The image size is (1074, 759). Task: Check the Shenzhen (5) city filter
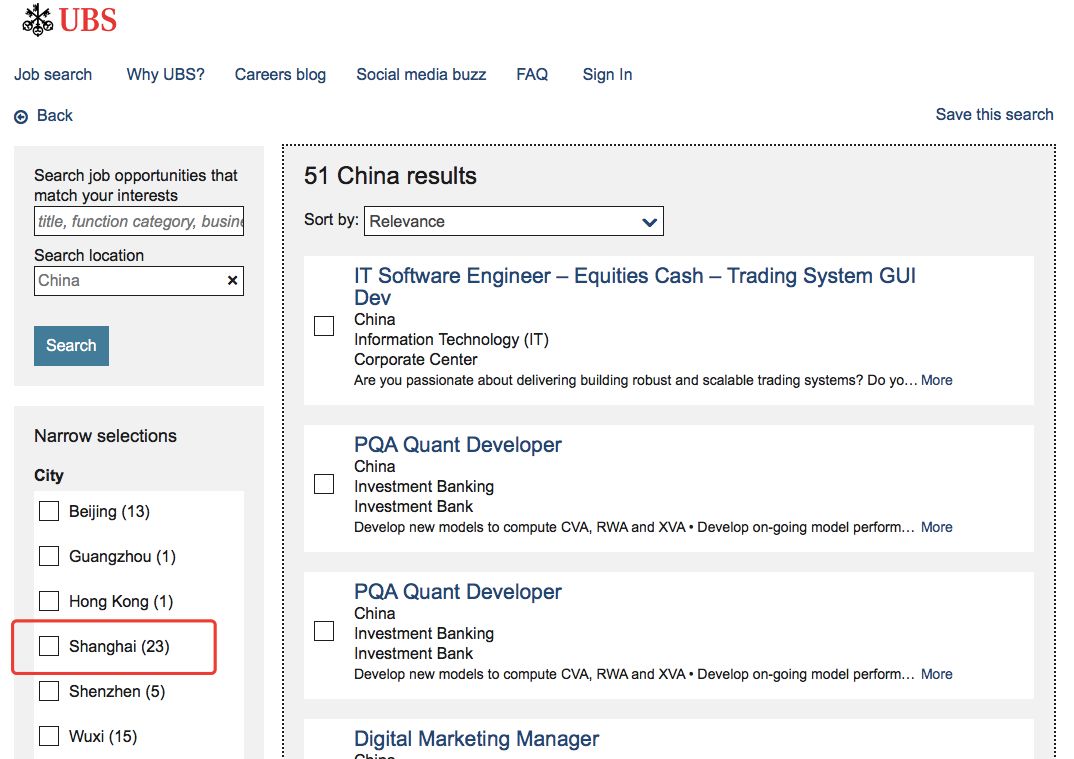tap(49, 690)
